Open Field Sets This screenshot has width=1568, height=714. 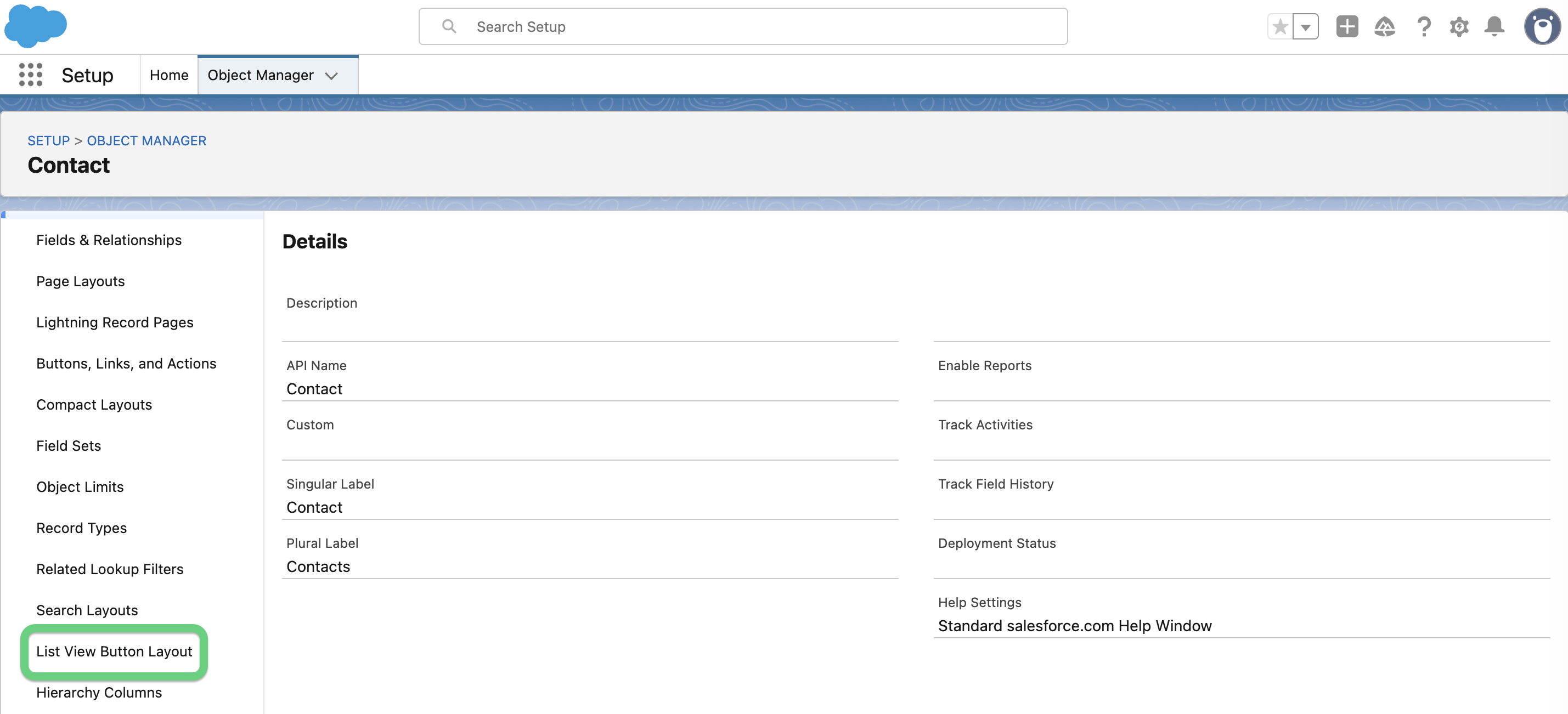(69, 446)
